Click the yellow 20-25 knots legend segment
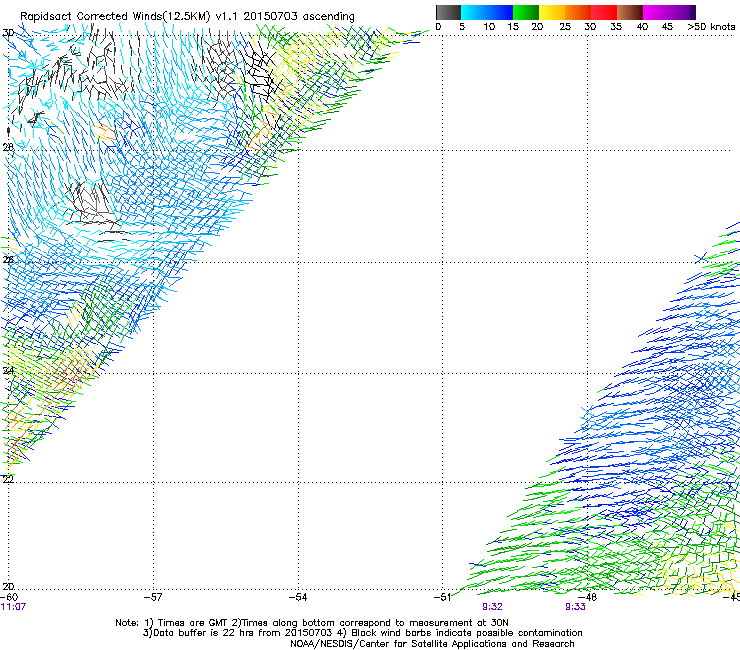The image size is (740, 650). pos(552,12)
